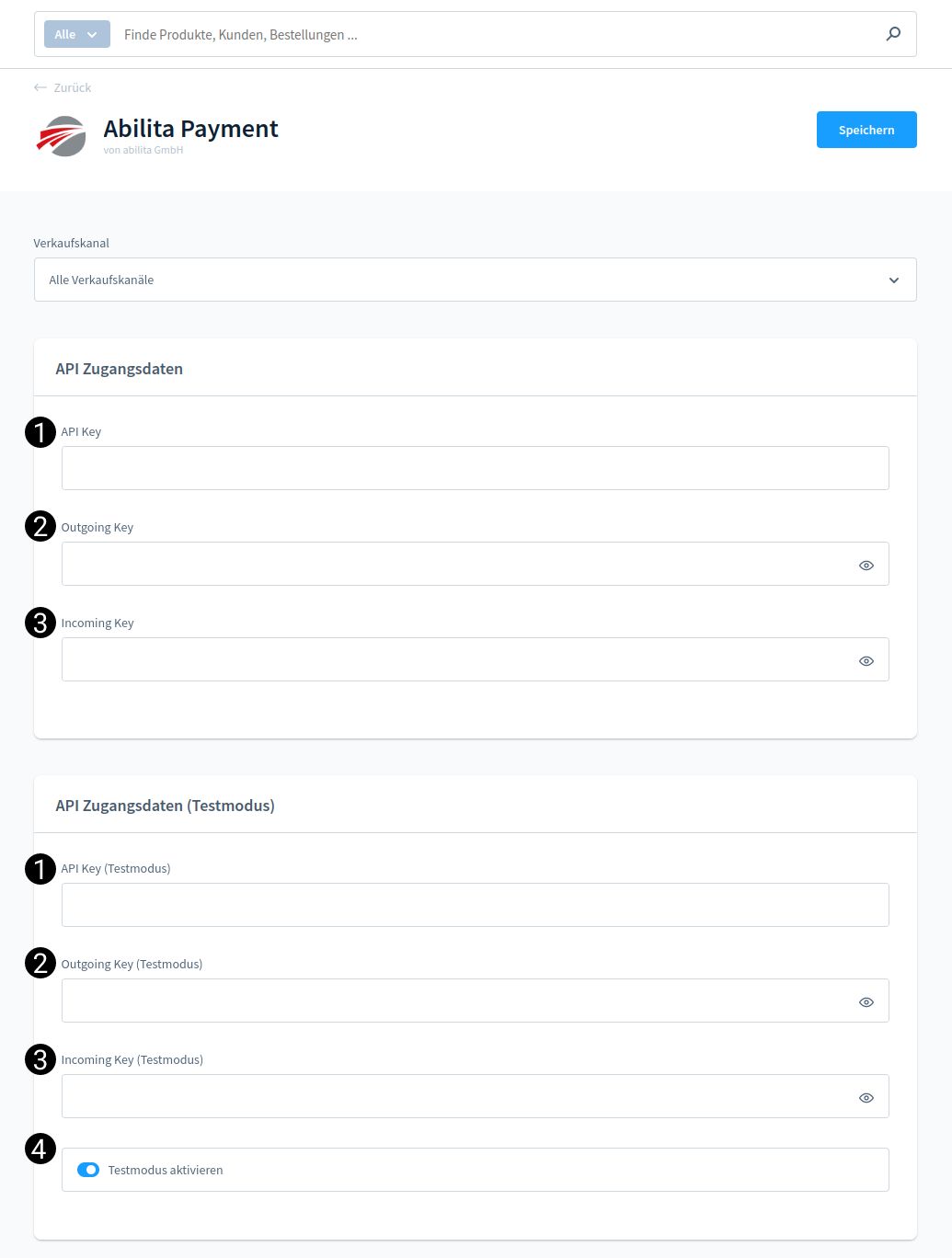Select the Incoming Key input field
The width and height of the screenshot is (952, 1258).
[x=457, y=659]
